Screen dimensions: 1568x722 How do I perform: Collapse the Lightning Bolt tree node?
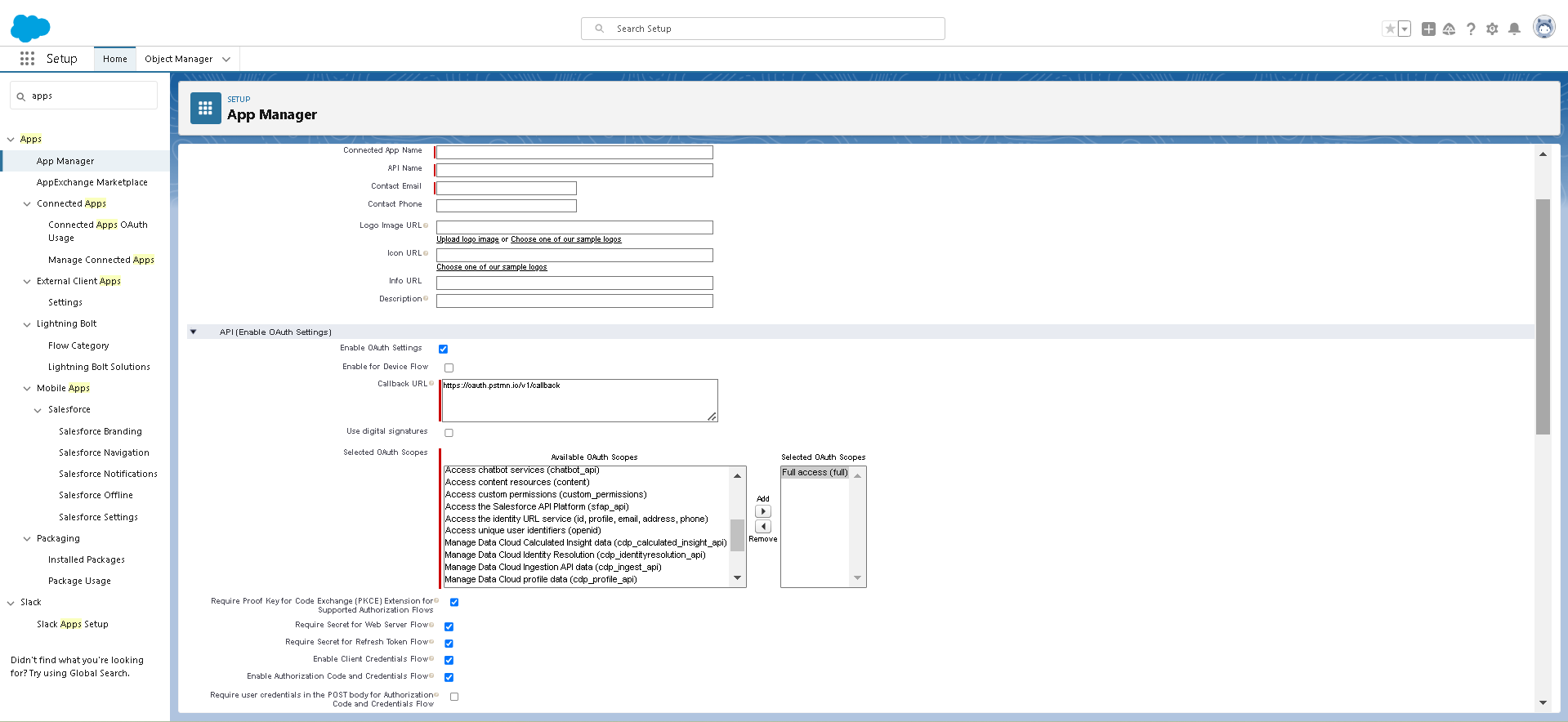pos(27,324)
